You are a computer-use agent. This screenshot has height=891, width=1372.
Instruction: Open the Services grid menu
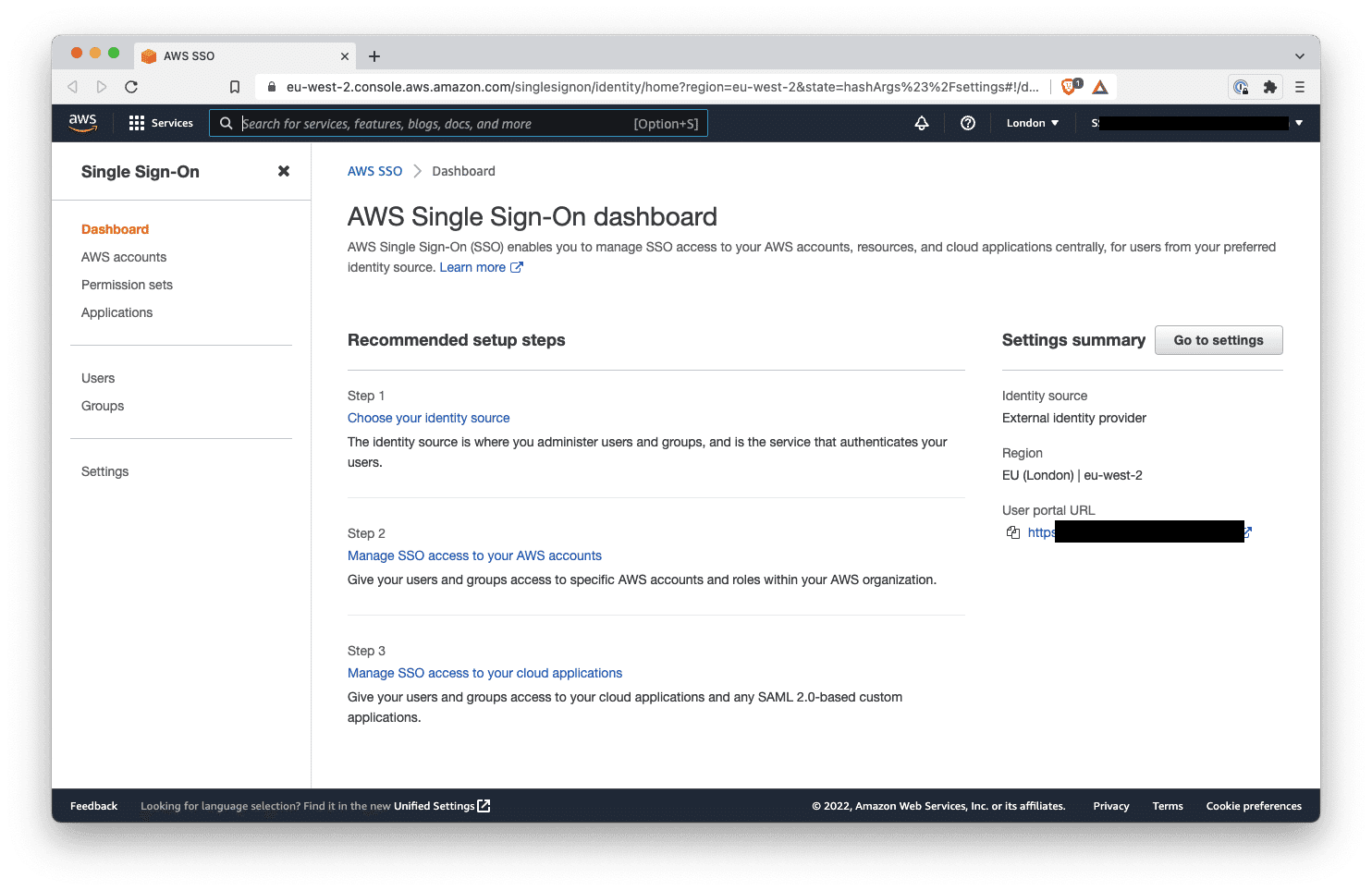tap(161, 123)
